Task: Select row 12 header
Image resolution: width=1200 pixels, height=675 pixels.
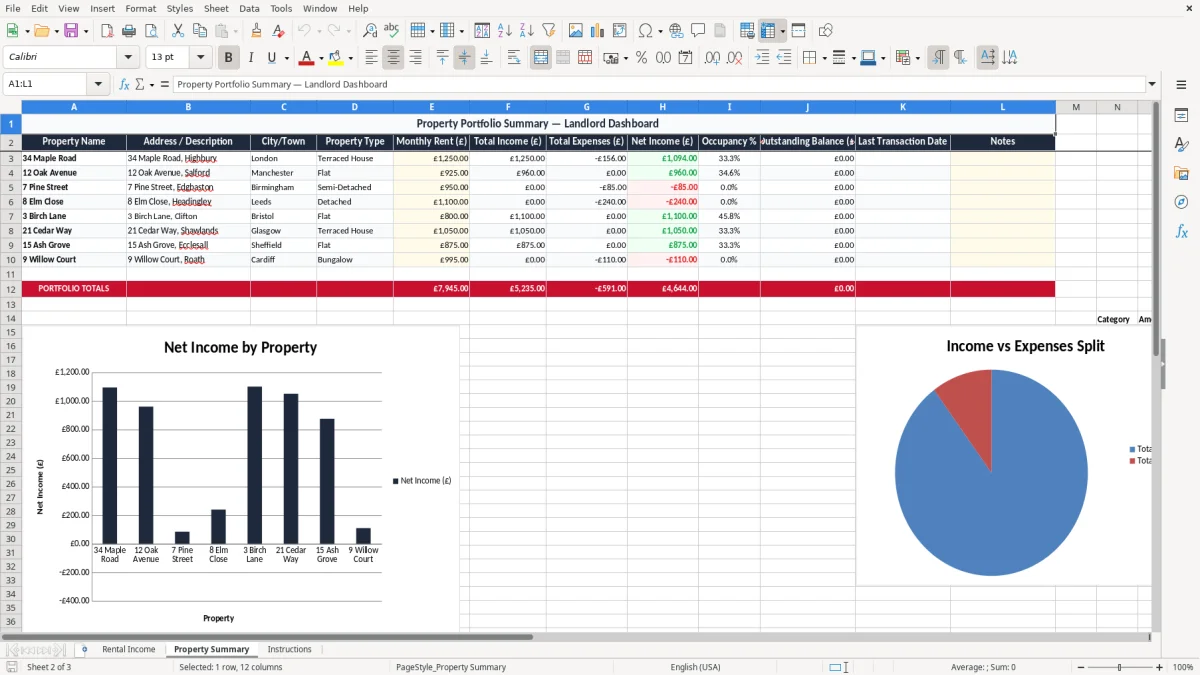Action: 10,288
